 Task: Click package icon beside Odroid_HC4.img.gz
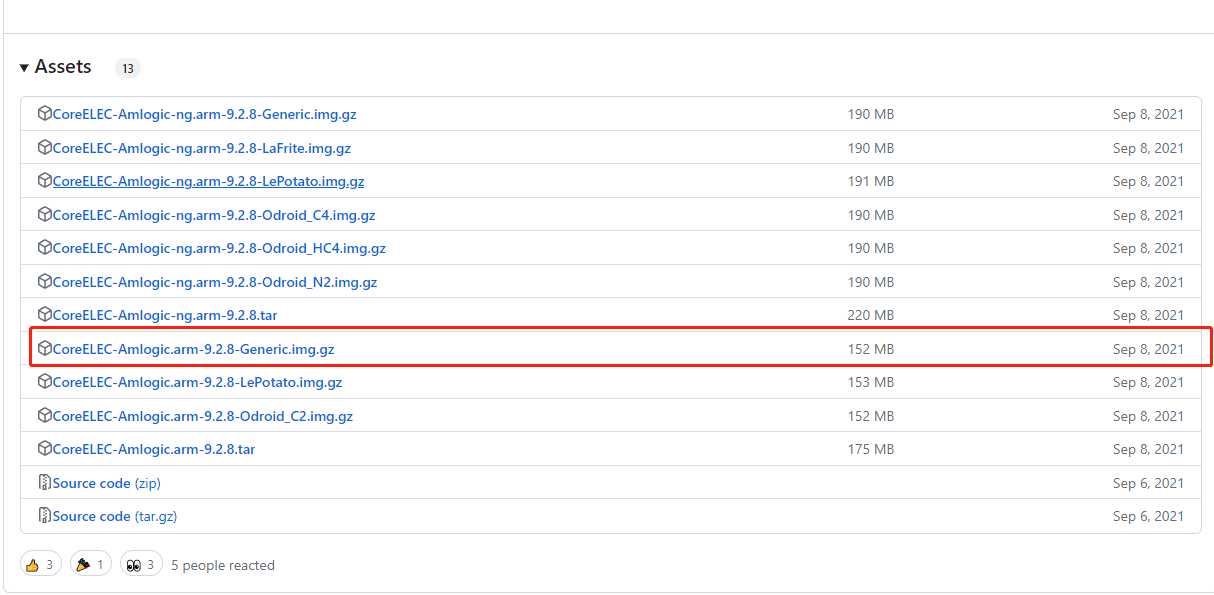click(x=44, y=248)
